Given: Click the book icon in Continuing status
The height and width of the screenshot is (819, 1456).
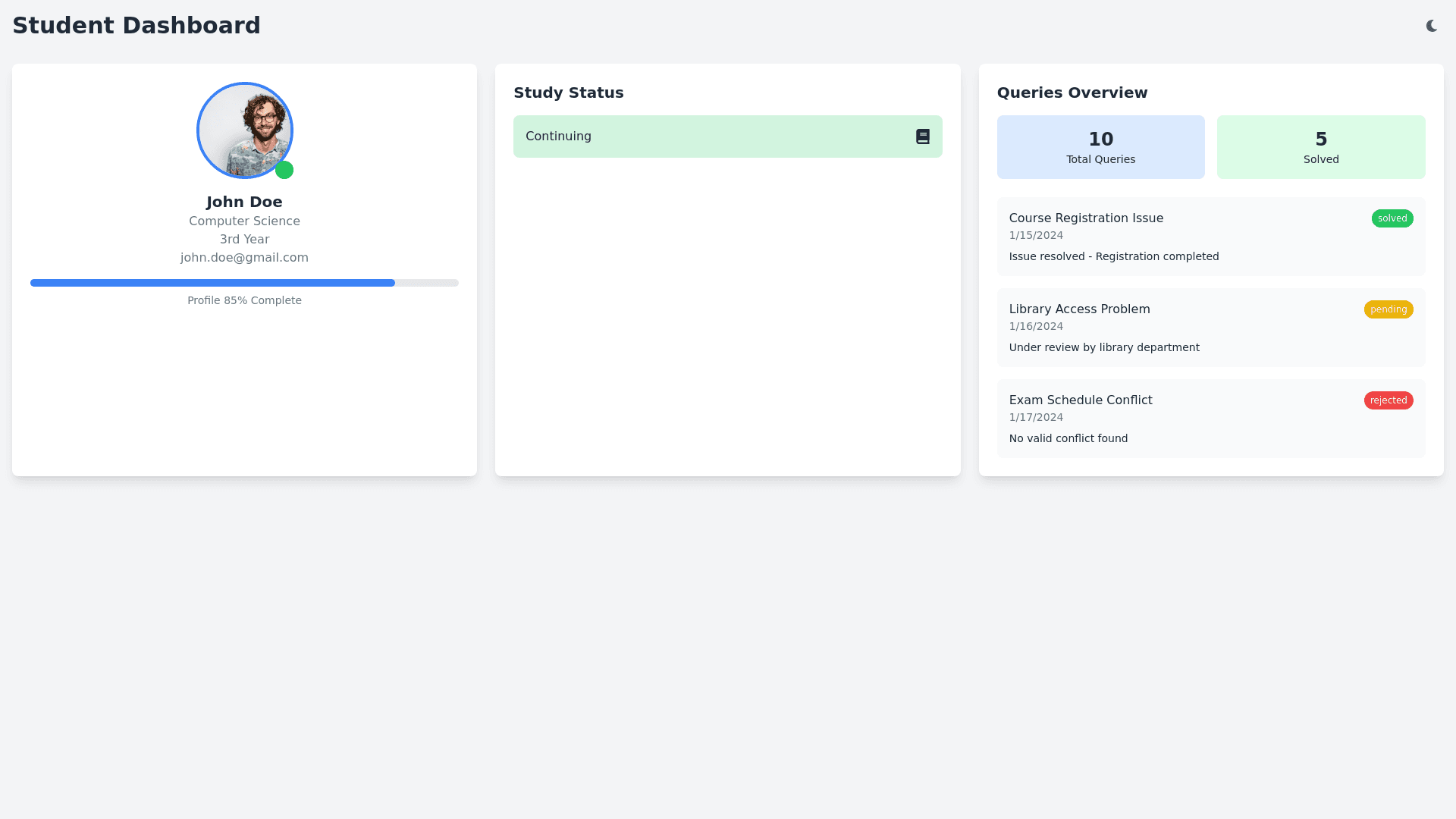Looking at the screenshot, I should (922, 136).
